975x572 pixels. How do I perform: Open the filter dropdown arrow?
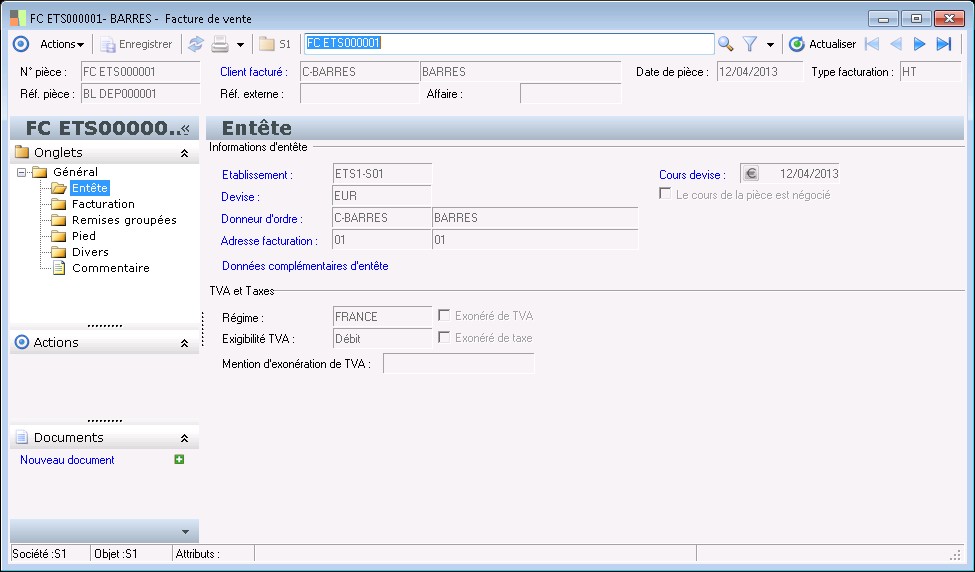pos(770,45)
